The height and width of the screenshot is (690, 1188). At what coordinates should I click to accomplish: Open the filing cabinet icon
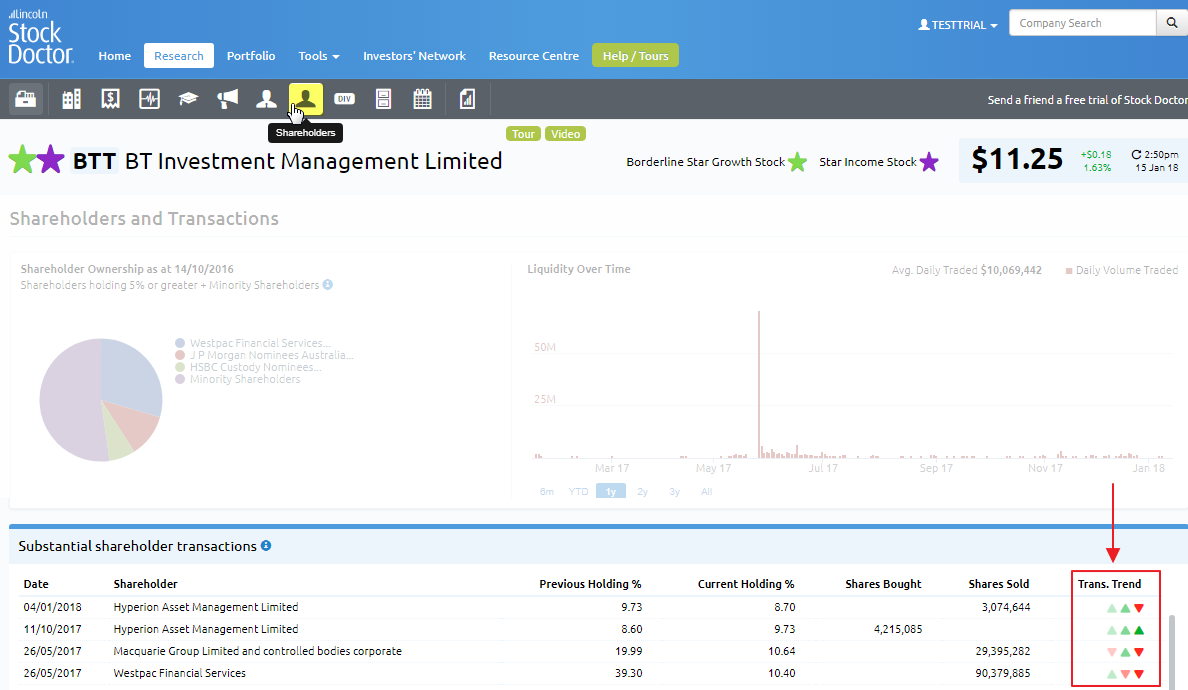[383, 99]
